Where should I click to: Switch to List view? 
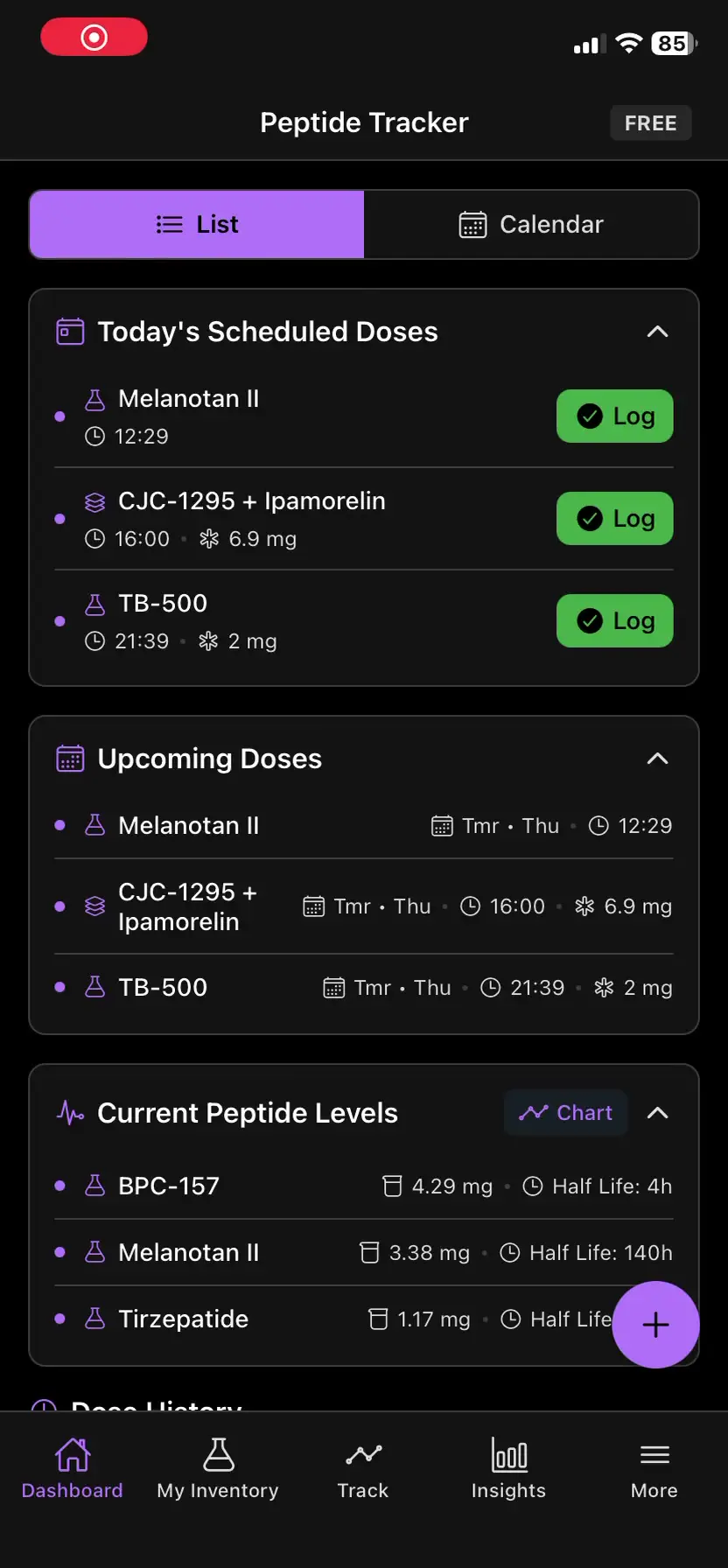tap(197, 225)
